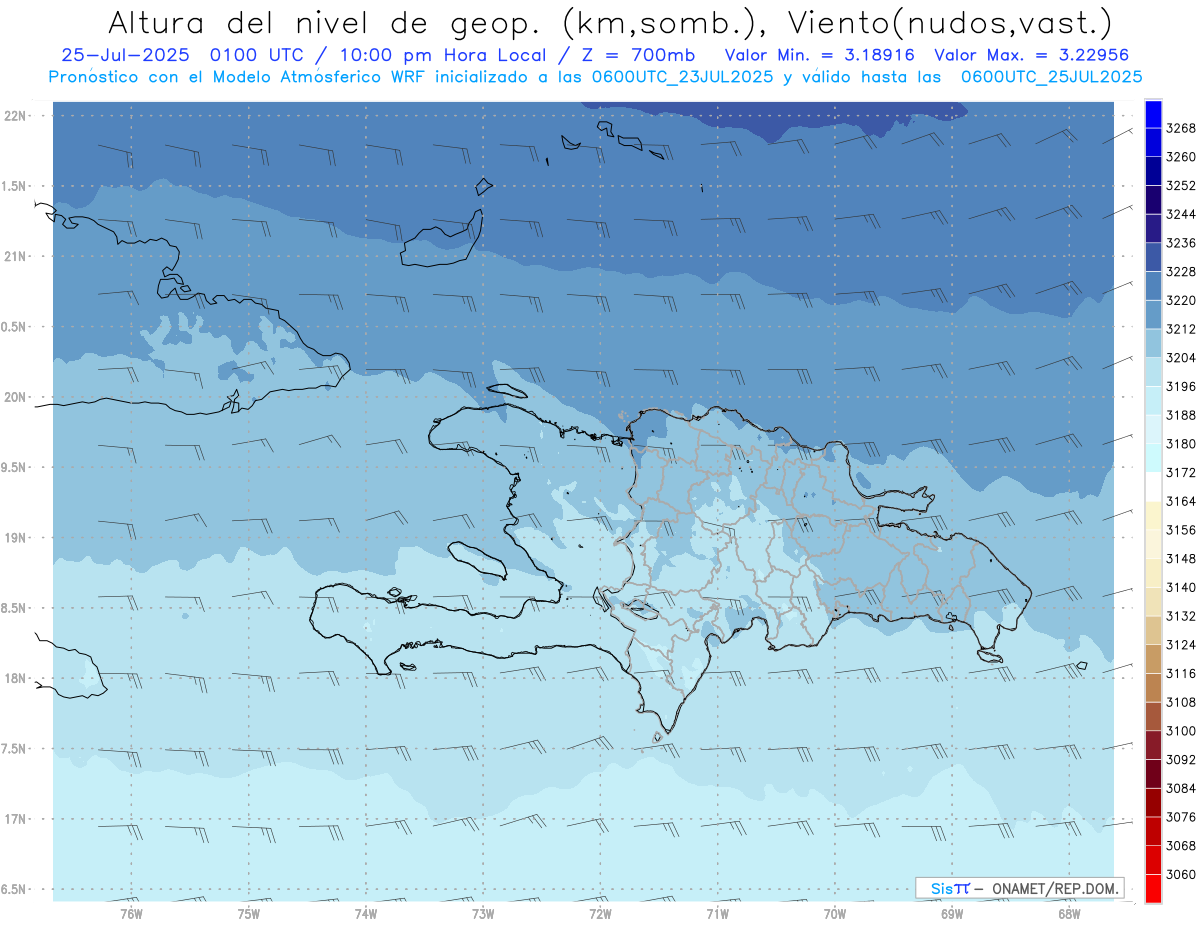Click the 17N latitude axis label
The width and height of the screenshot is (1200, 927).
[17, 819]
